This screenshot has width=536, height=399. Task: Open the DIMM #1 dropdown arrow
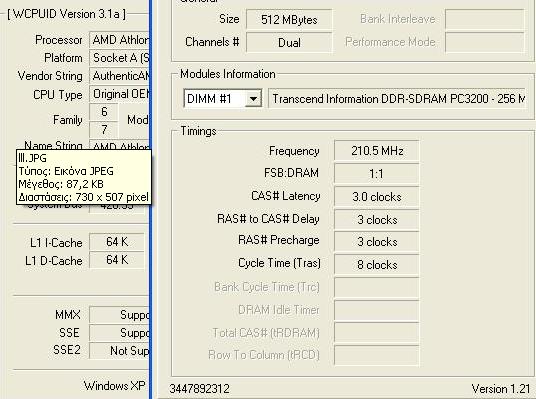click(x=253, y=99)
